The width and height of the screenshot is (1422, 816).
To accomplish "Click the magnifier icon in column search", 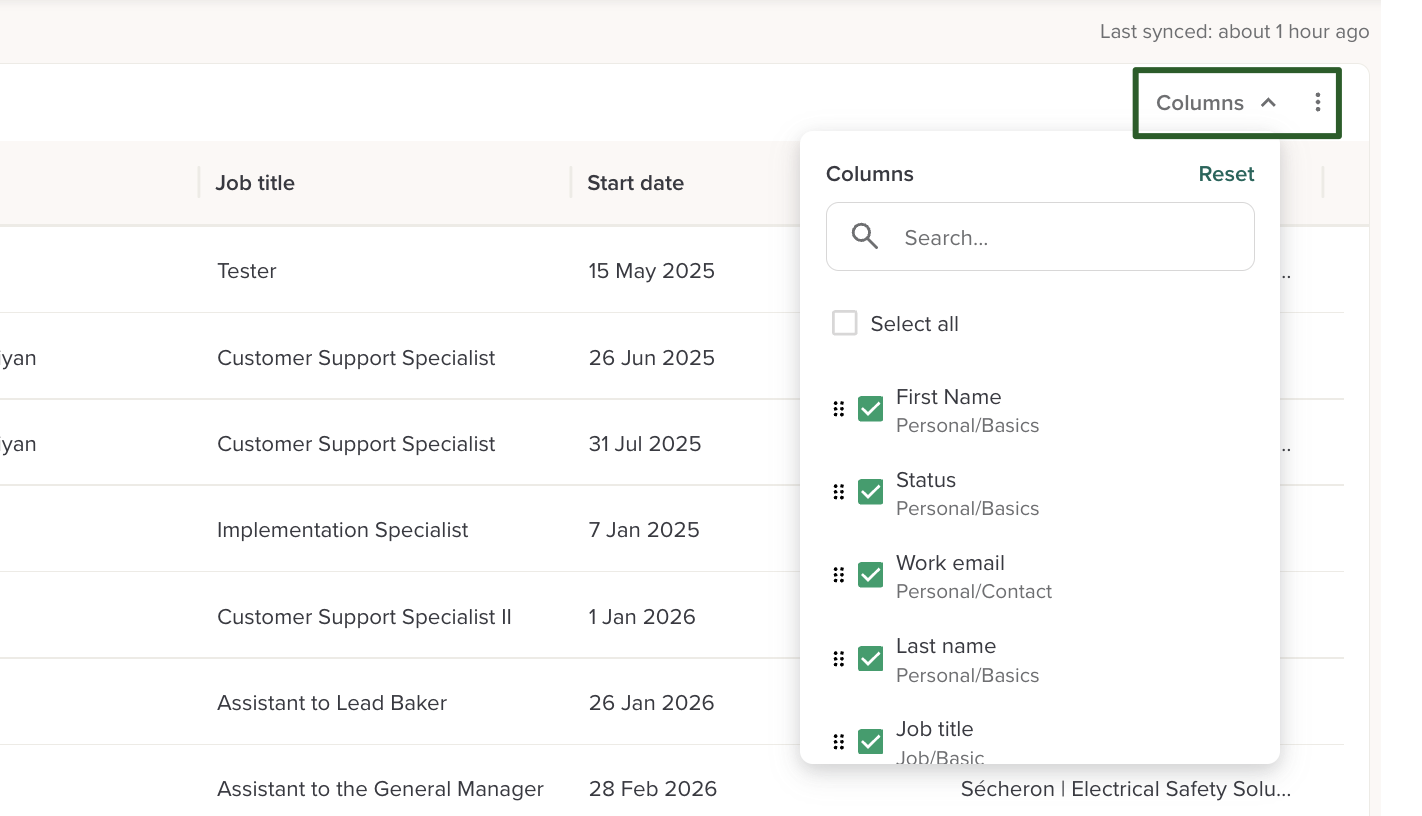I will 865,237.
